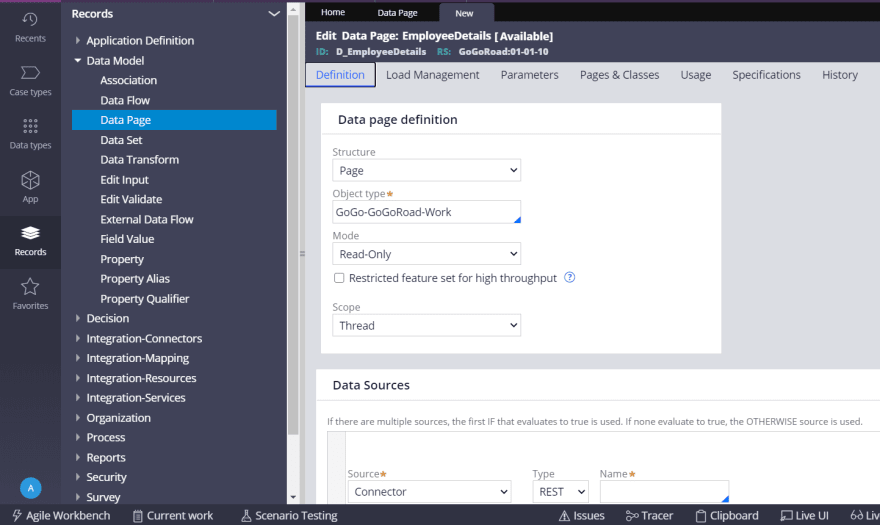Viewport: 880px width, 525px height.
Task: Open the Type dropdown showing REST
Action: [x=560, y=491]
